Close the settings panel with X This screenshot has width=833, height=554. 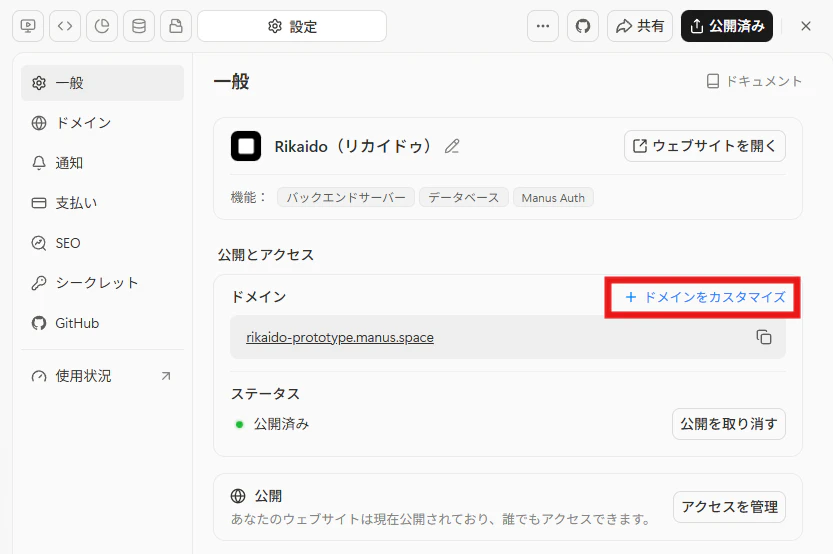[x=806, y=26]
